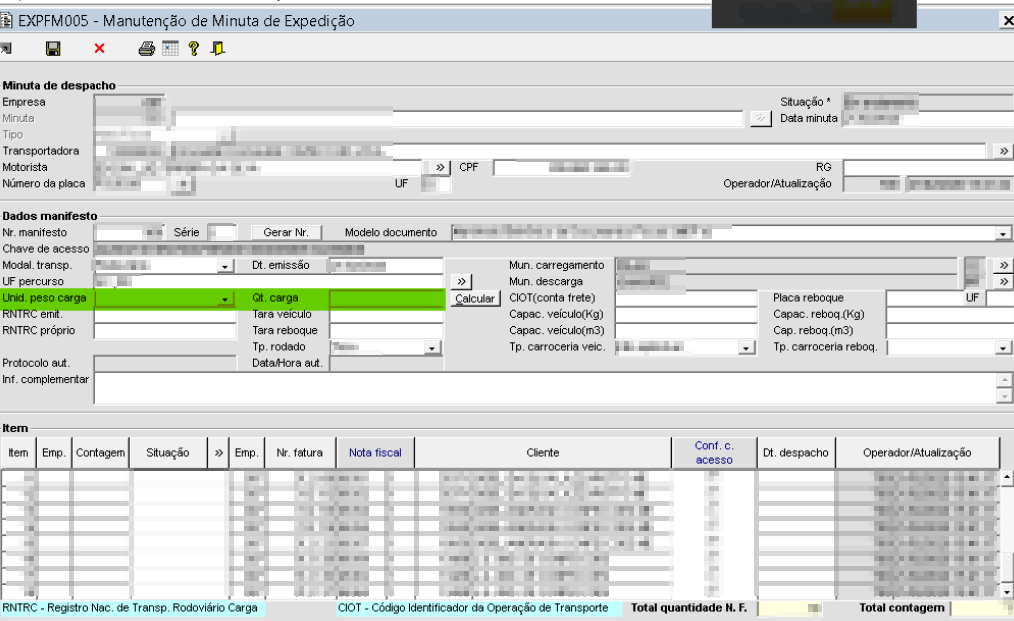Focus the Tara reboque input field
The height and width of the screenshot is (621, 1014).
pos(387,331)
